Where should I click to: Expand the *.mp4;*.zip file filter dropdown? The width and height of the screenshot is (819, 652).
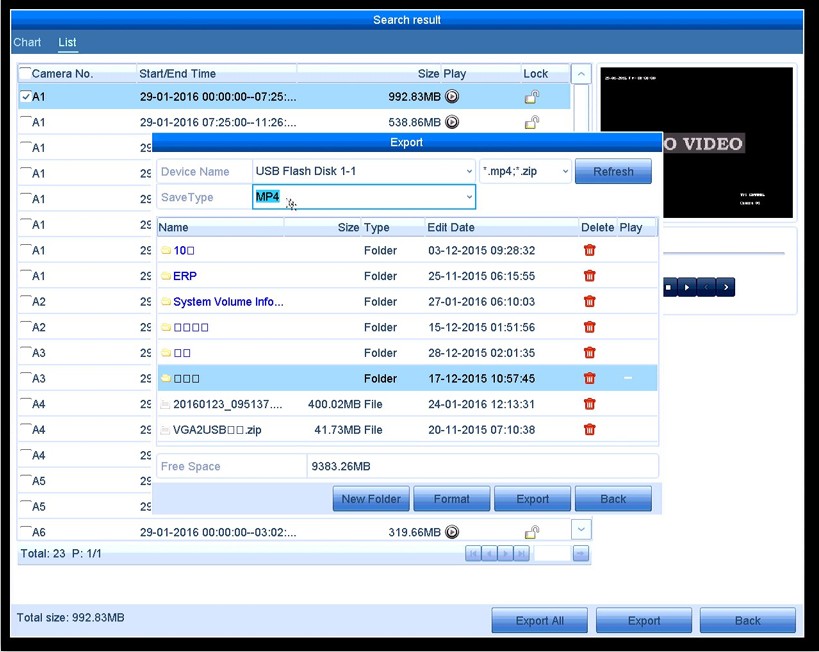click(525, 171)
